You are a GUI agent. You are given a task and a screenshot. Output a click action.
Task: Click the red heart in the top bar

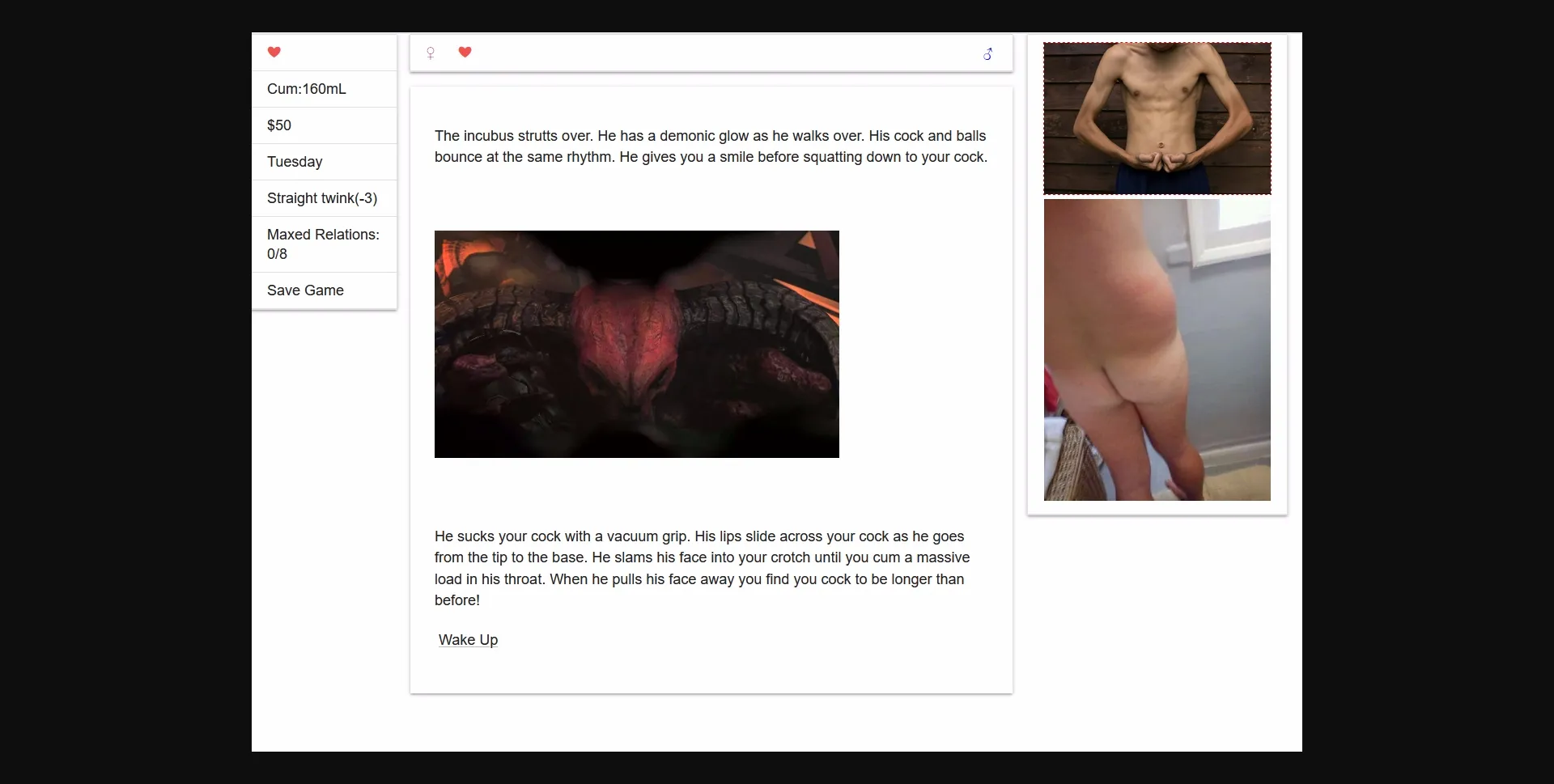pos(465,52)
